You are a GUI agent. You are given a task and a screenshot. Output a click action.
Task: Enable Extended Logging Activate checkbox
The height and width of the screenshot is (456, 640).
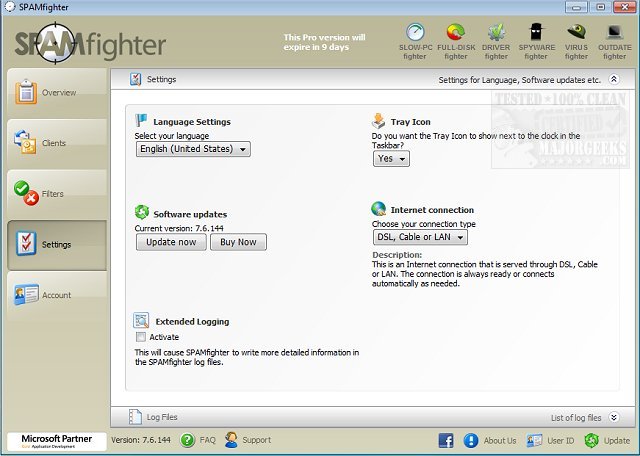pyautogui.click(x=140, y=337)
